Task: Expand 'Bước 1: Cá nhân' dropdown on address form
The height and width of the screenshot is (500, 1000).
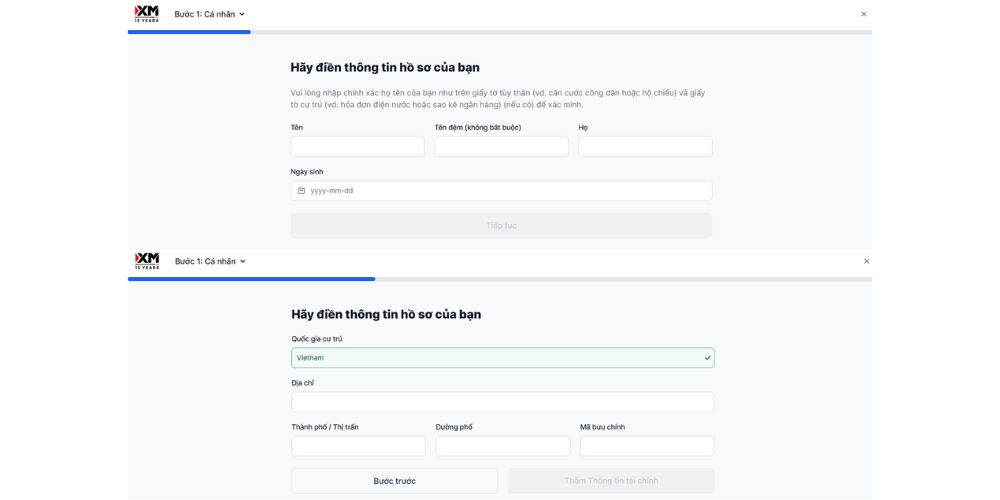Action: 210,261
